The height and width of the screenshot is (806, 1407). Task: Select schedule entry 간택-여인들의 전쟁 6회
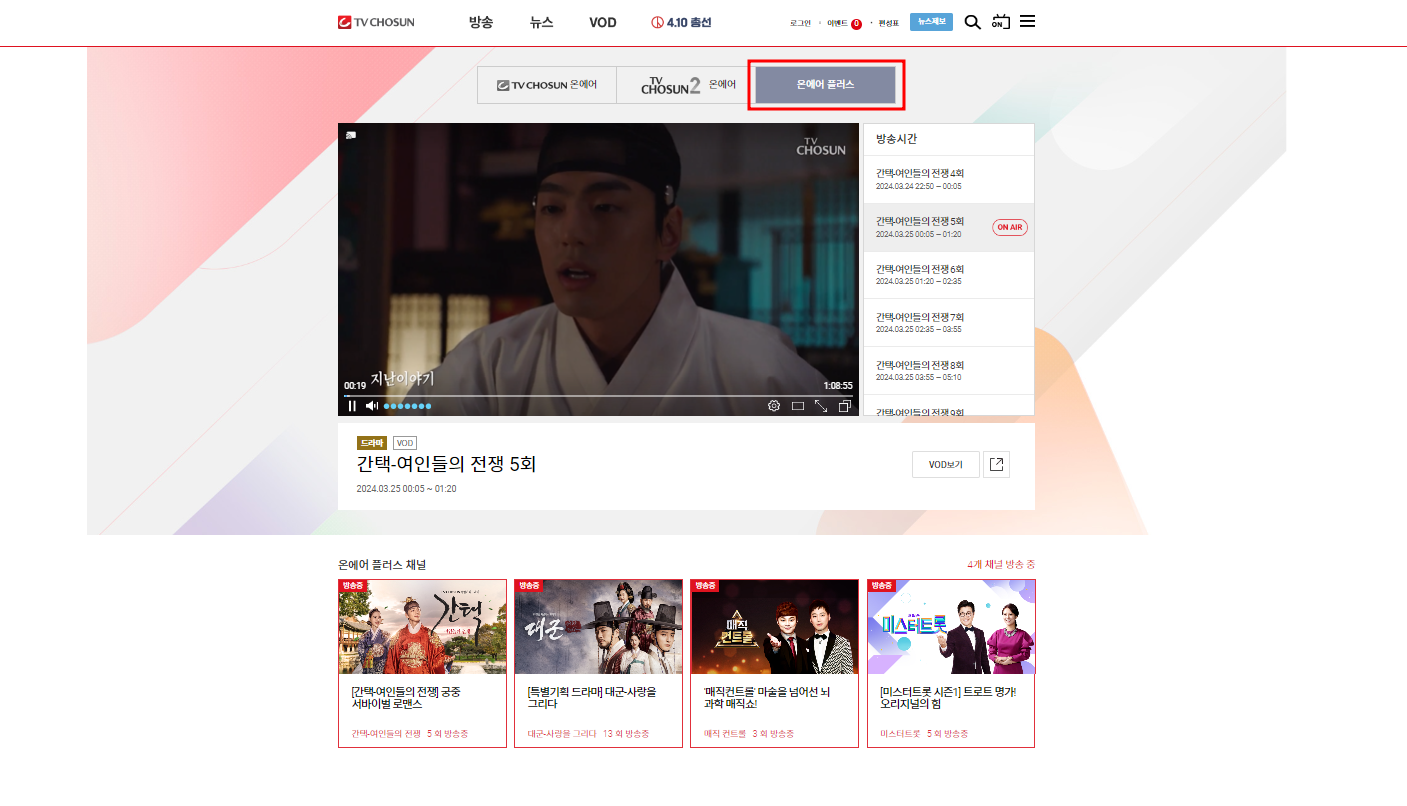pos(949,275)
